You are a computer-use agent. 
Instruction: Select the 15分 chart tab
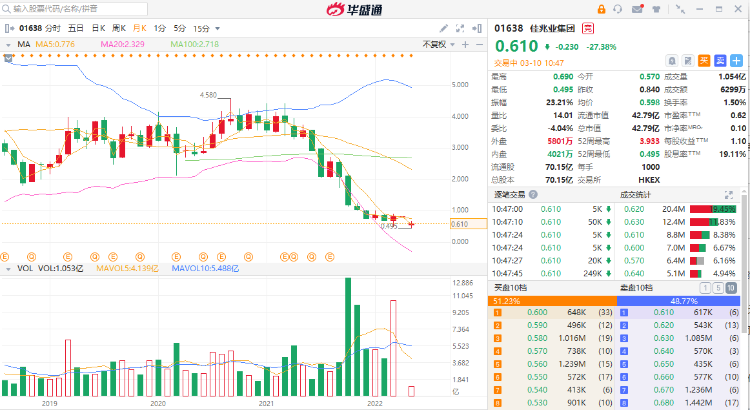click(201, 29)
